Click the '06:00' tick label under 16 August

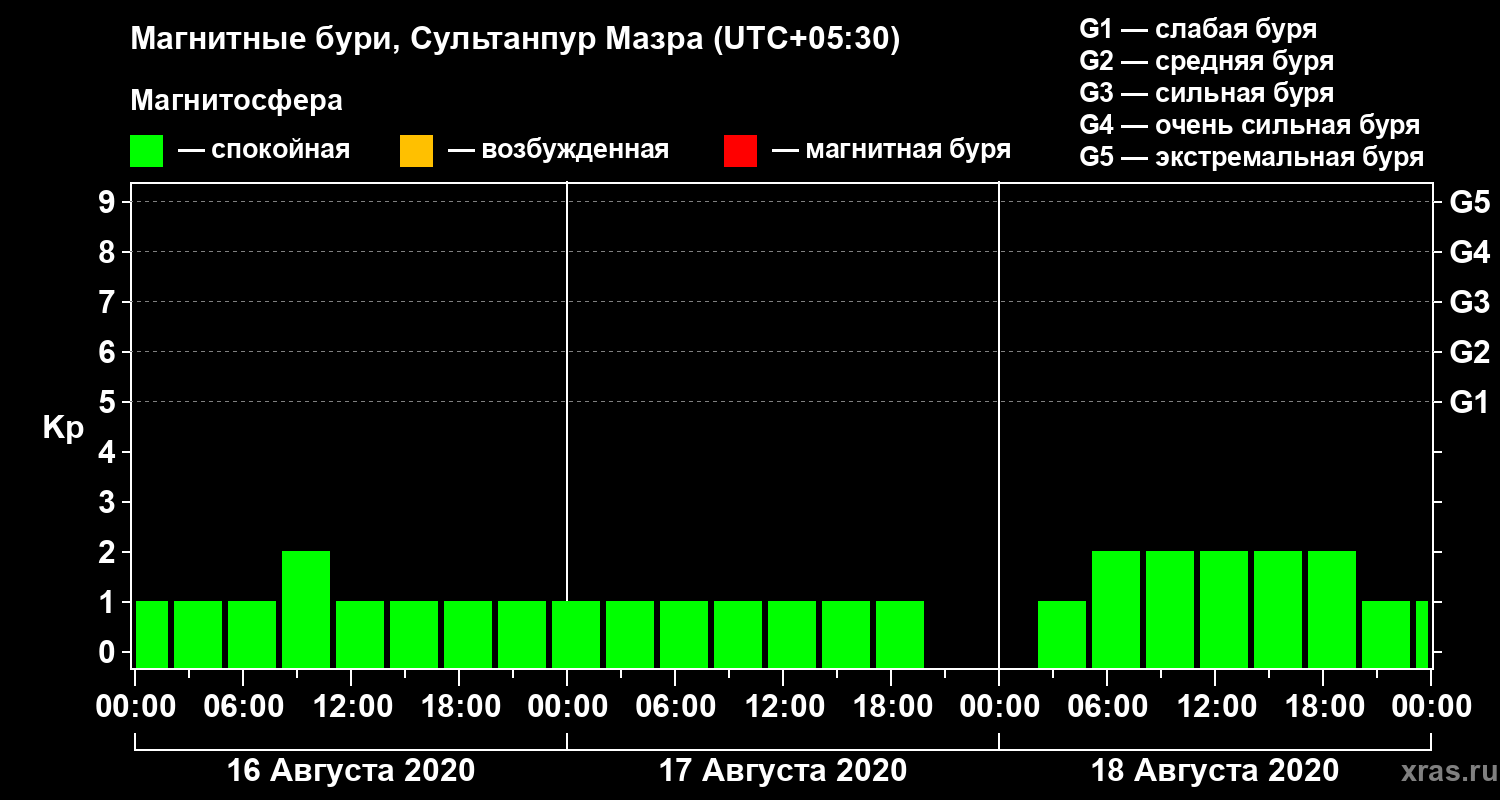(243, 707)
